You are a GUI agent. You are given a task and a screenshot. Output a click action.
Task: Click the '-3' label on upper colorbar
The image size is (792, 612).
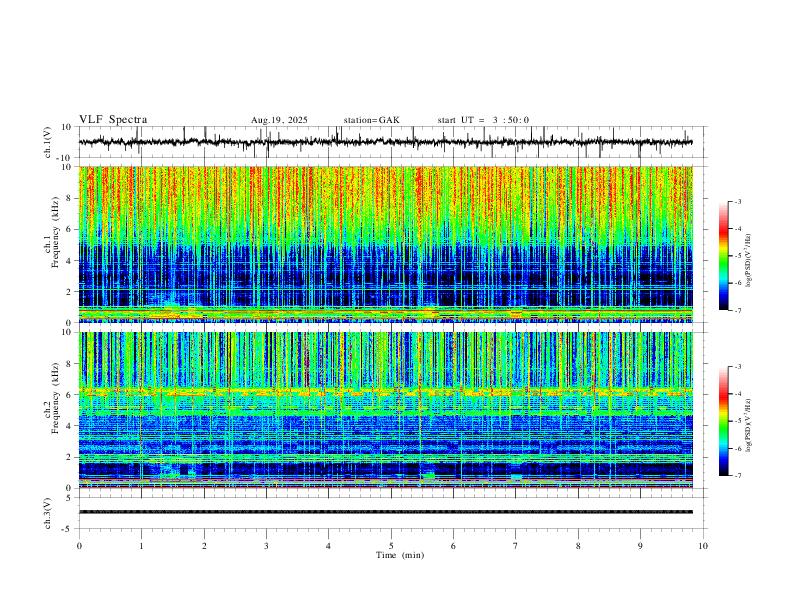click(x=737, y=201)
